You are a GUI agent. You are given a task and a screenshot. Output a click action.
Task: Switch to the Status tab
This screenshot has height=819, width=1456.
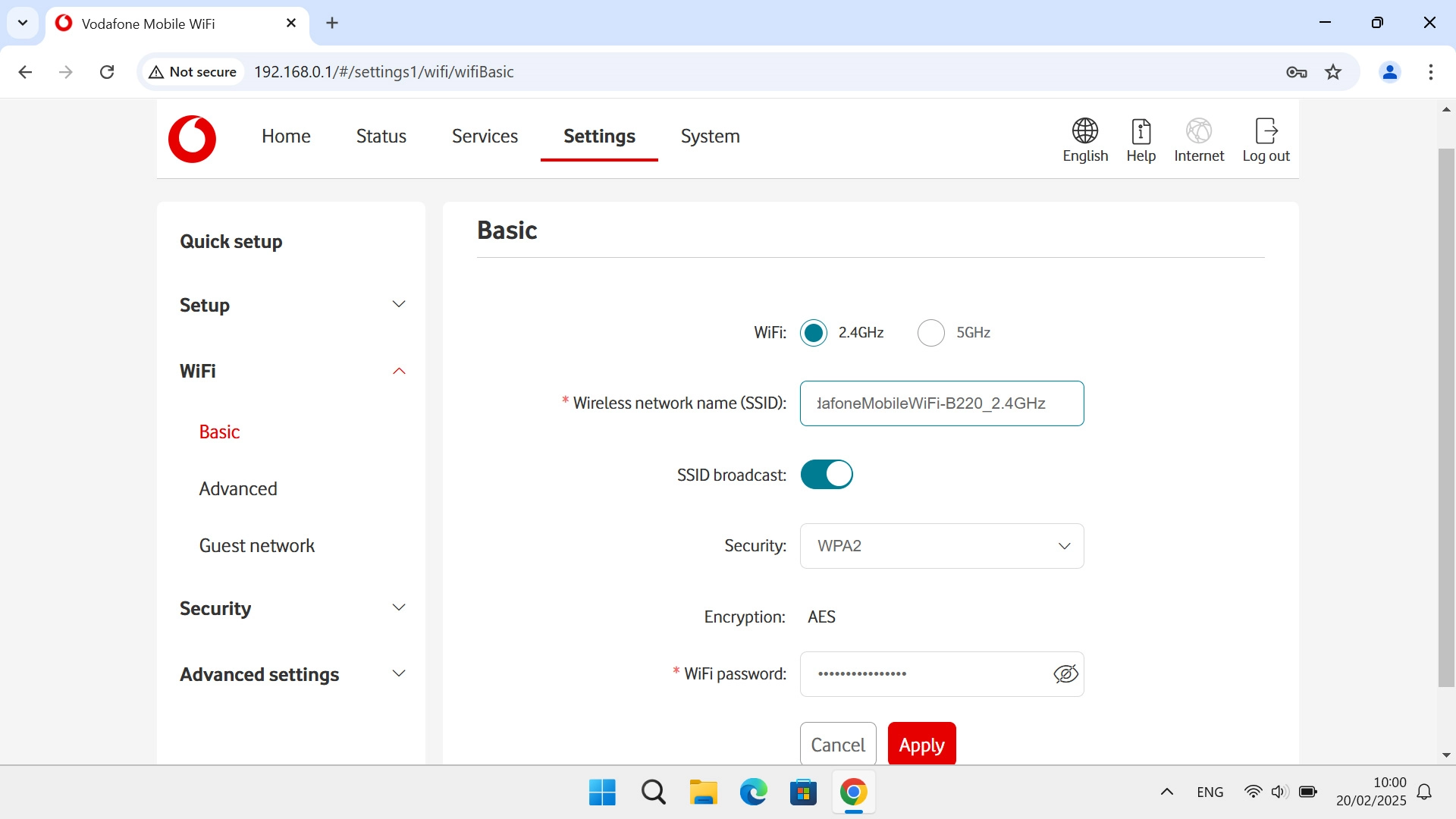click(381, 136)
